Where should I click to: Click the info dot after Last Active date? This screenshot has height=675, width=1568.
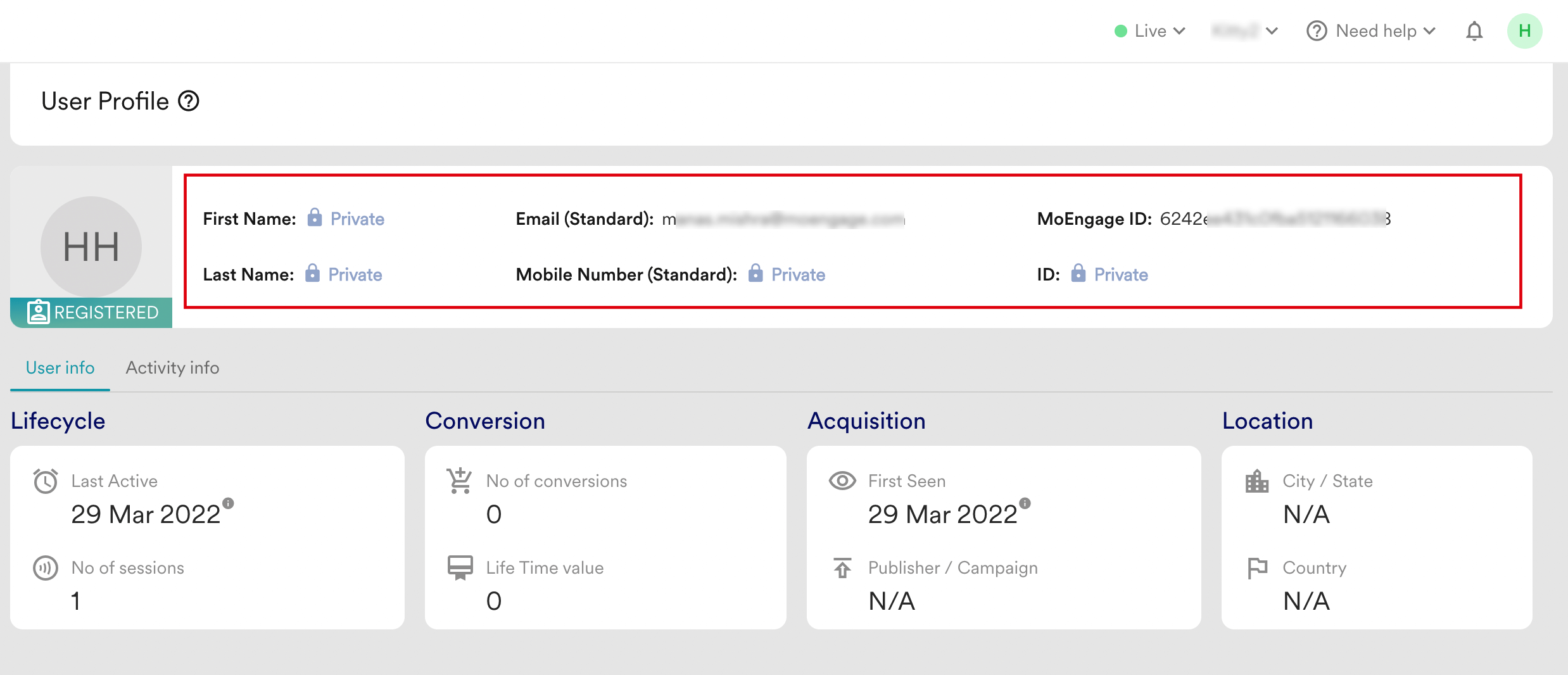[229, 503]
